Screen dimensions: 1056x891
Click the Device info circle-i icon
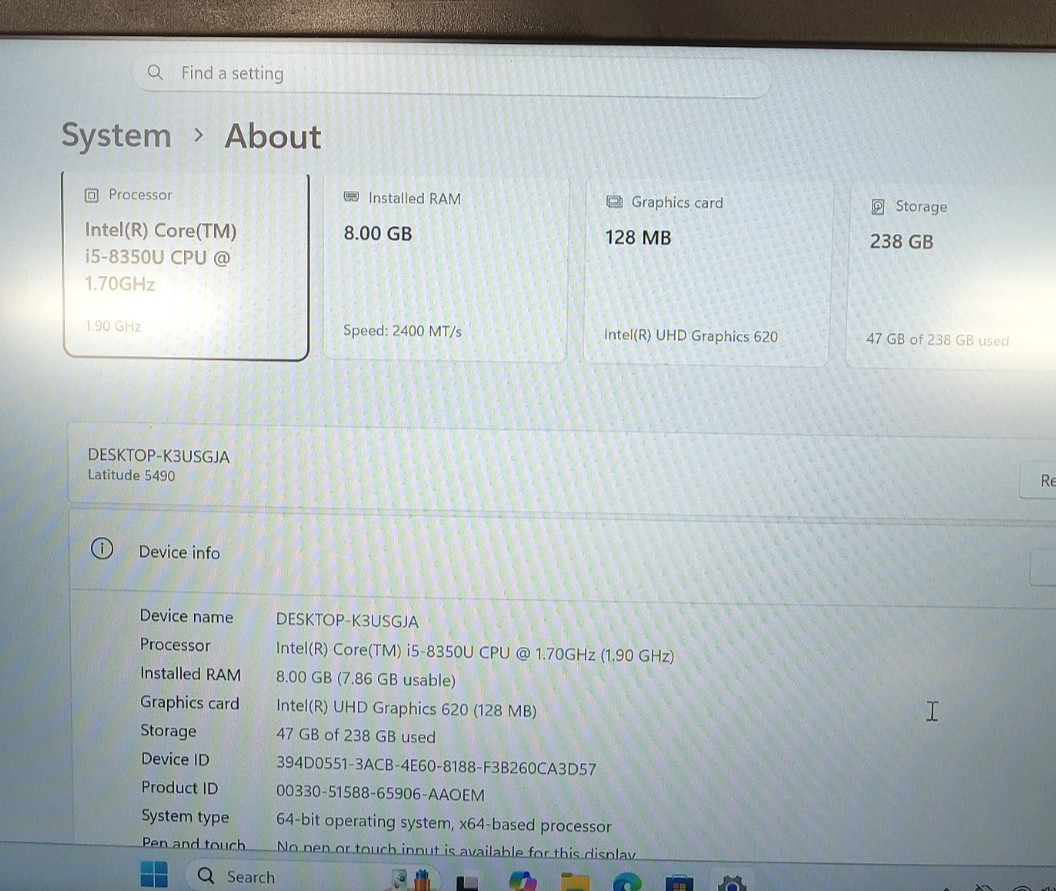point(102,548)
